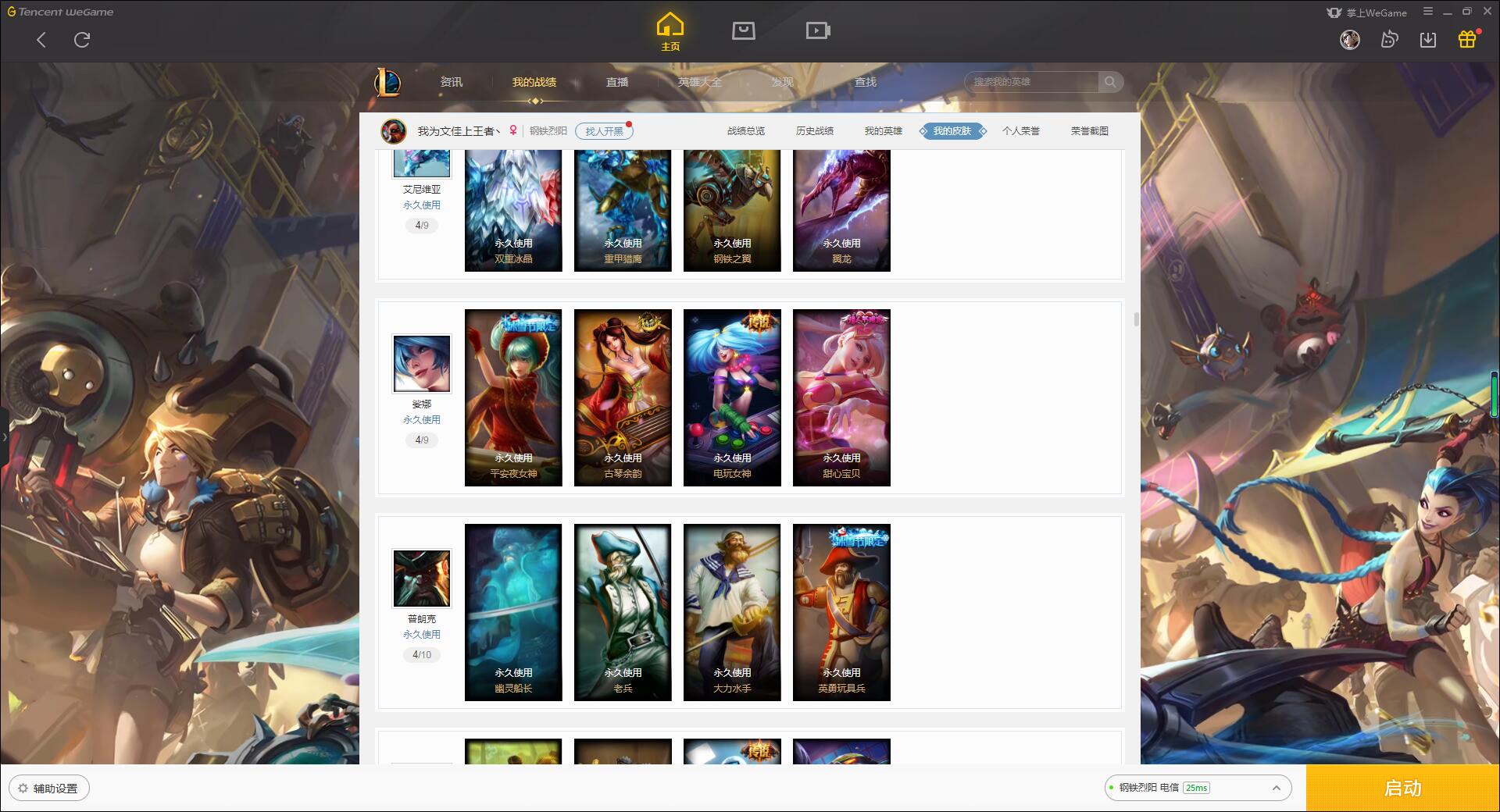Click the League of Legends logo
Image resolution: width=1500 pixels, height=812 pixels.
tap(387, 82)
